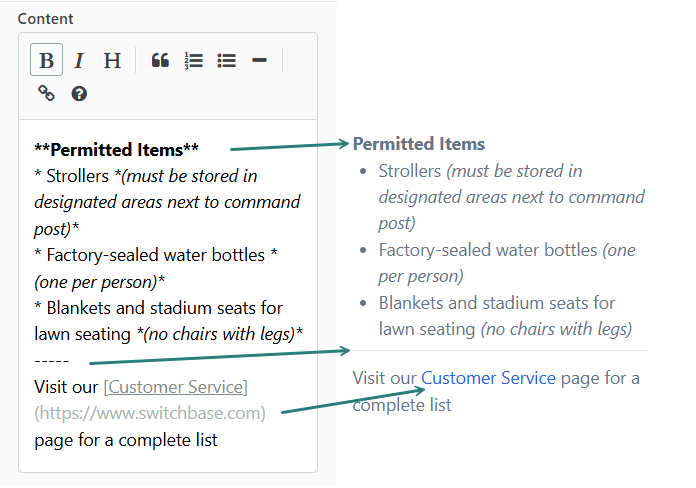Add a blockquote with the quote icon
The width and height of the screenshot is (696, 488).
point(160,60)
